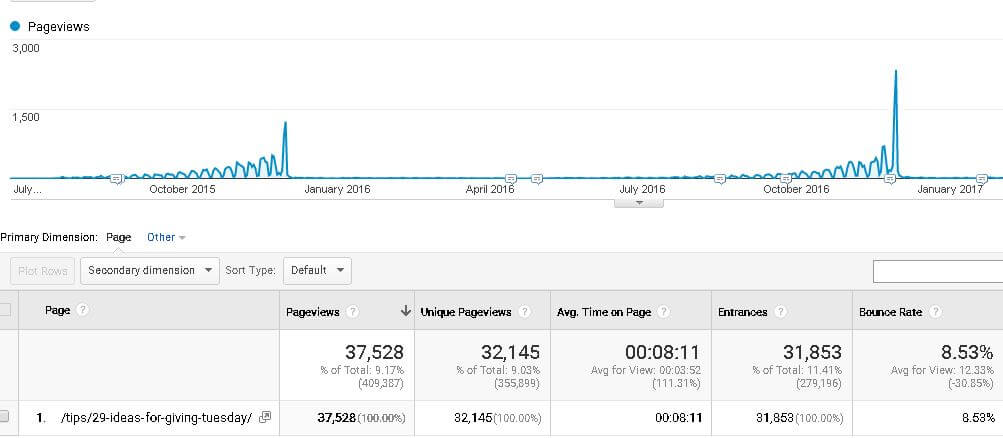
Task: Open the /tips/29-ideas-for-giving-tuesday/ link
Action: [156, 417]
